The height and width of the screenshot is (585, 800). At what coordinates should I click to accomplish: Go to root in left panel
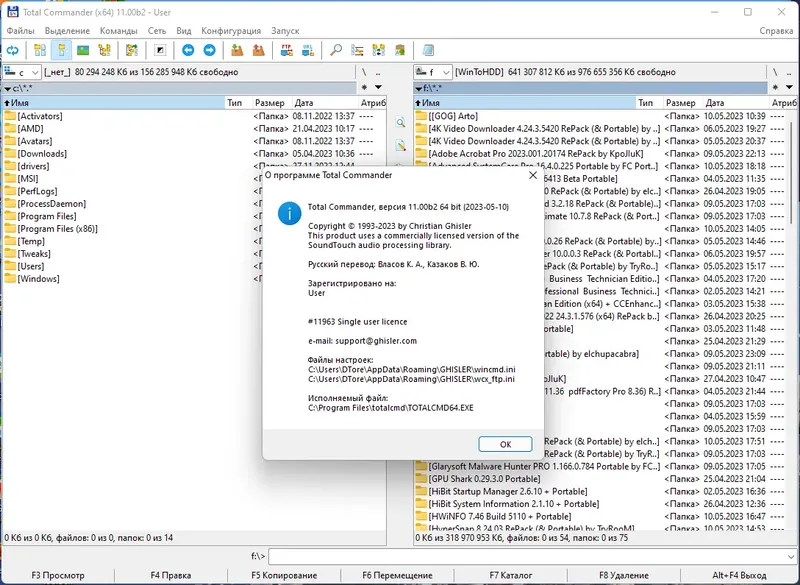point(364,72)
